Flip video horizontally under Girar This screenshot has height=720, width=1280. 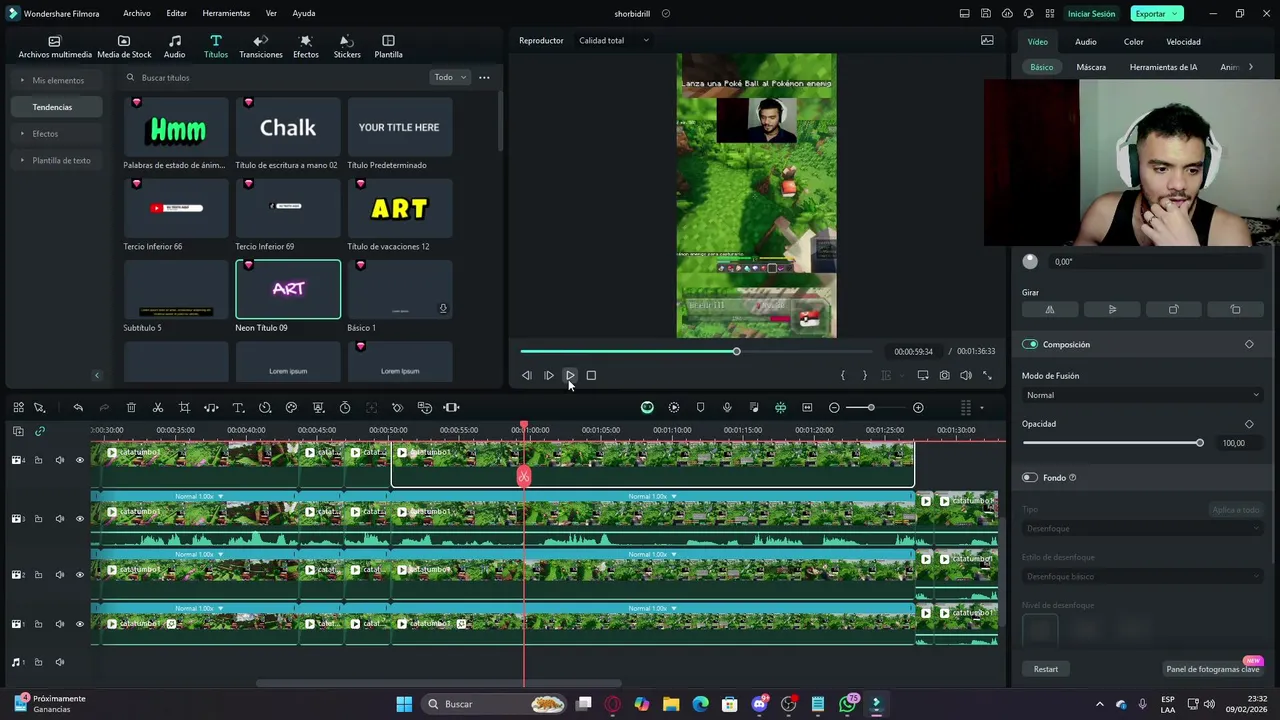click(x=1050, y=309)
